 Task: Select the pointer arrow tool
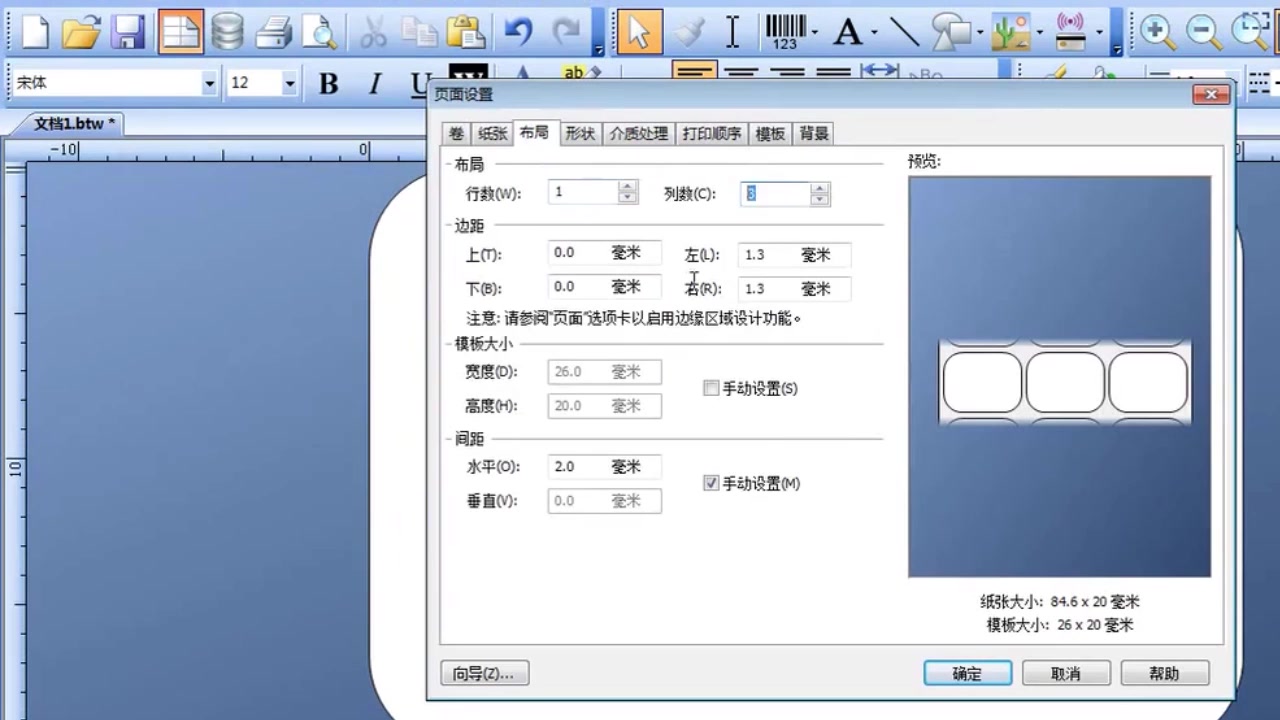point(639,32)
